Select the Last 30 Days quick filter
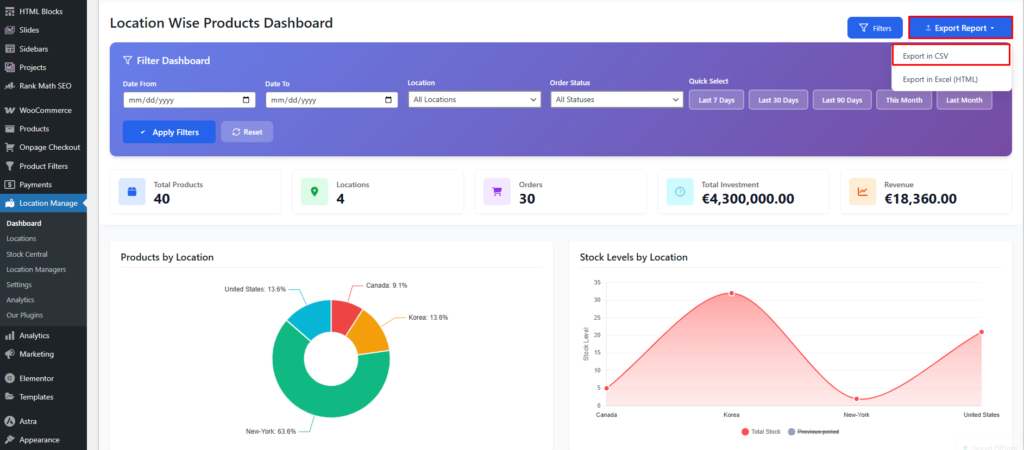 click(x=778, y=100)
